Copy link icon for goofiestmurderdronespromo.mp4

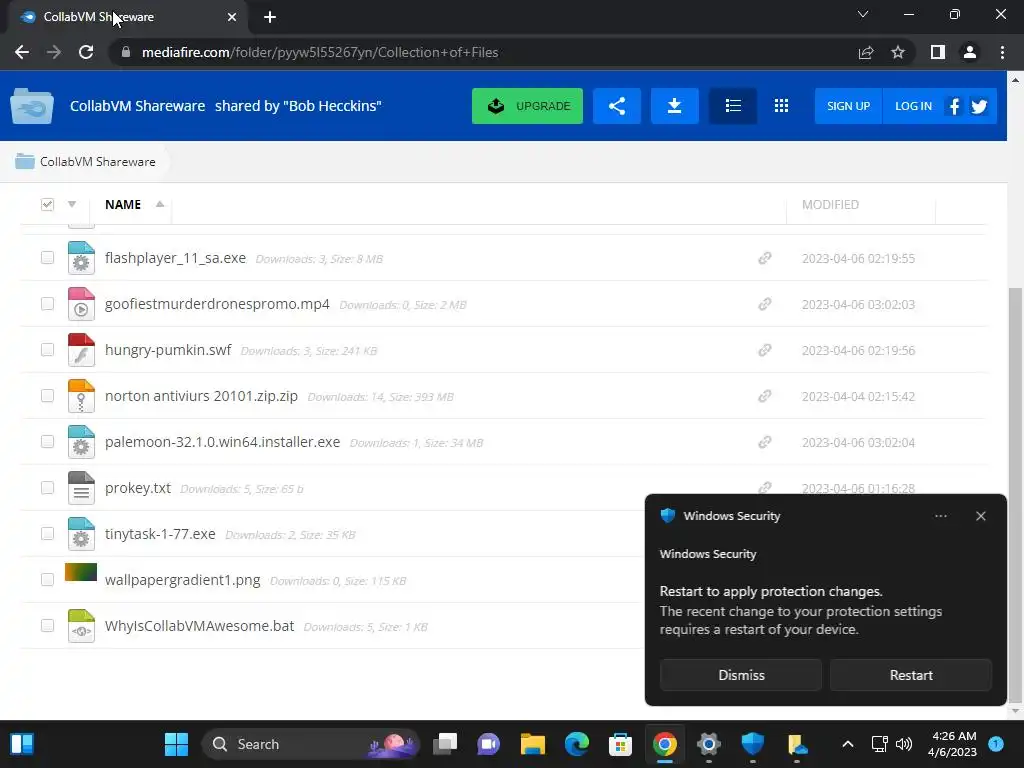coord(765,304)
